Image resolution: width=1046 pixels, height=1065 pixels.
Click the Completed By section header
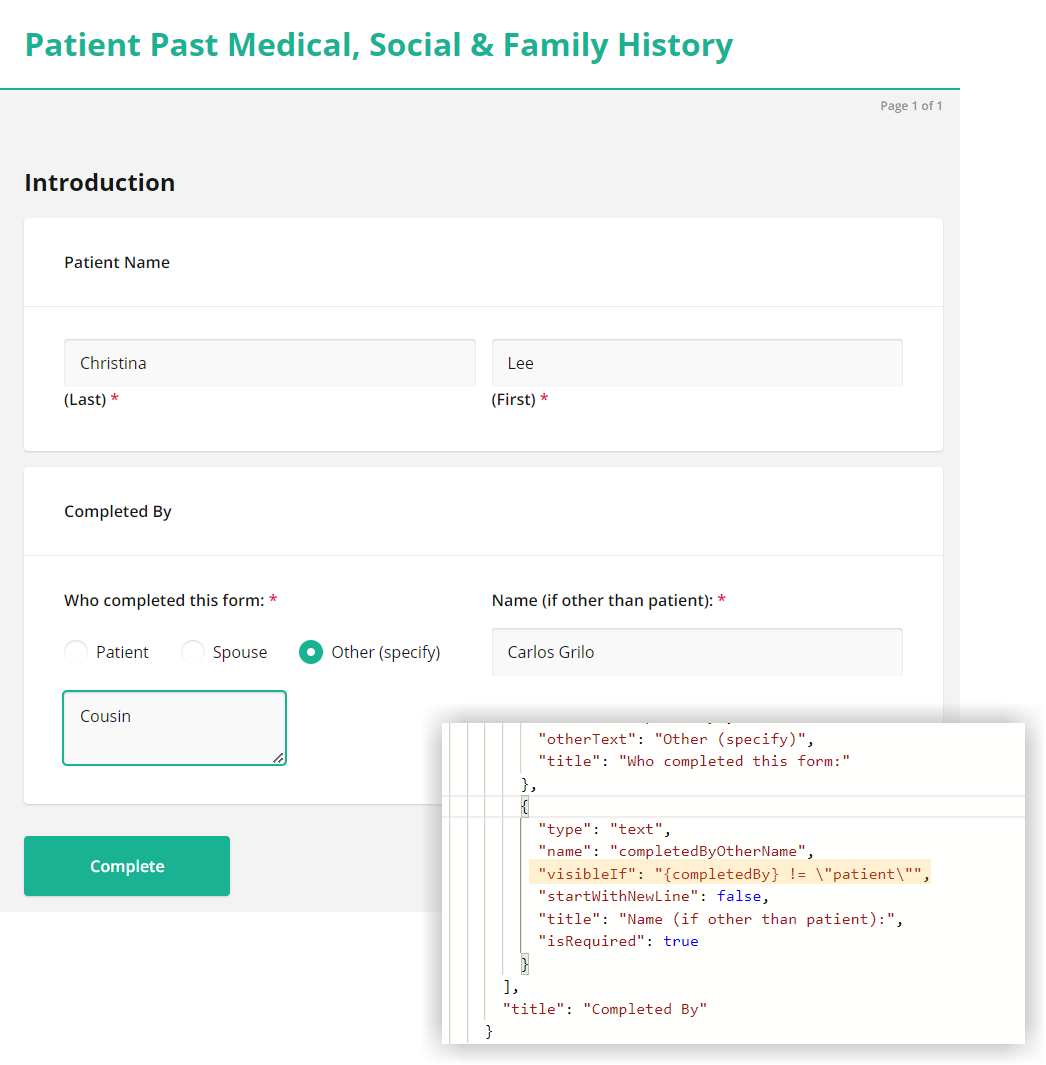coord(117,510)
